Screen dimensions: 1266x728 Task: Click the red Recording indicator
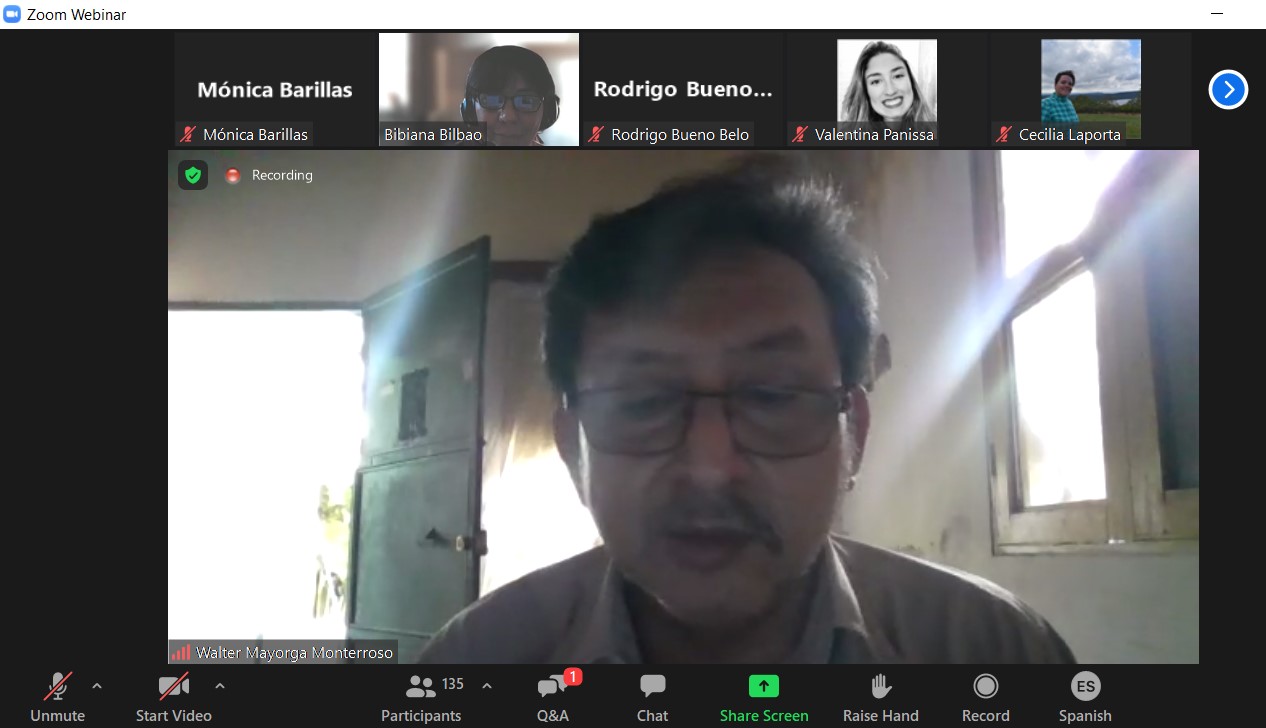(x=233, y=175)
